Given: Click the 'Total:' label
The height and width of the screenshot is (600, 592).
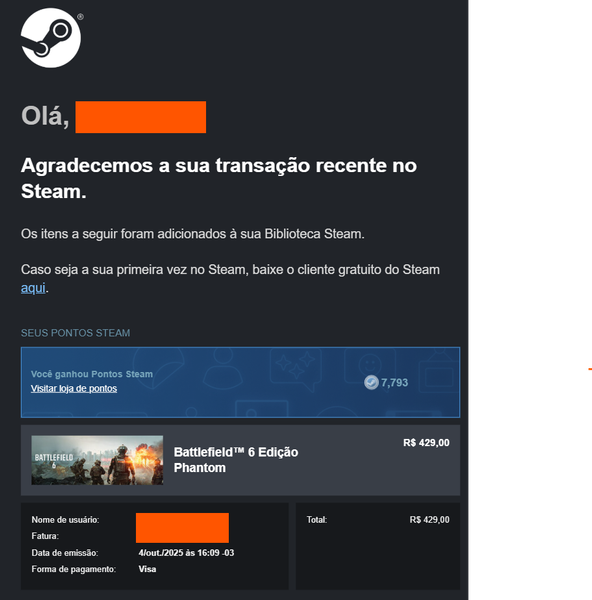Looking at the screenshot, I should [317, 520].
